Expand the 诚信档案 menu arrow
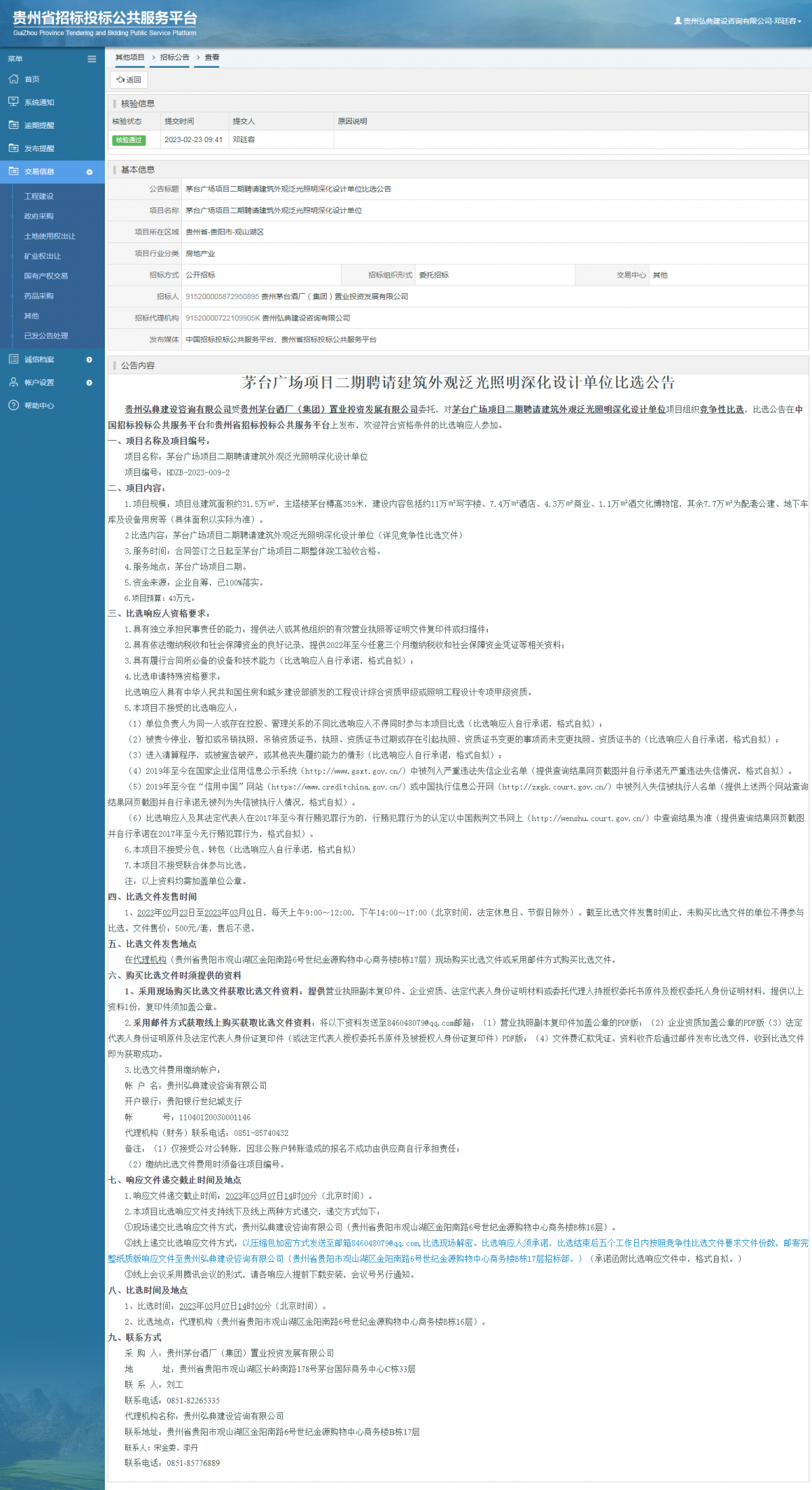Screen dimensions: 812x1490 coord(89,359)
